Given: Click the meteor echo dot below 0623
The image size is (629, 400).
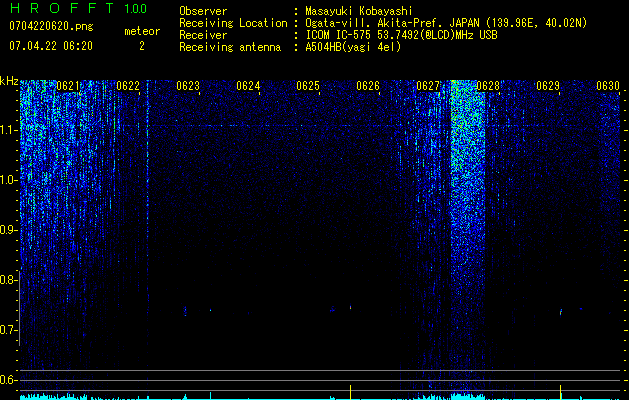Looking at the screenshot, I should coord(185,311).
